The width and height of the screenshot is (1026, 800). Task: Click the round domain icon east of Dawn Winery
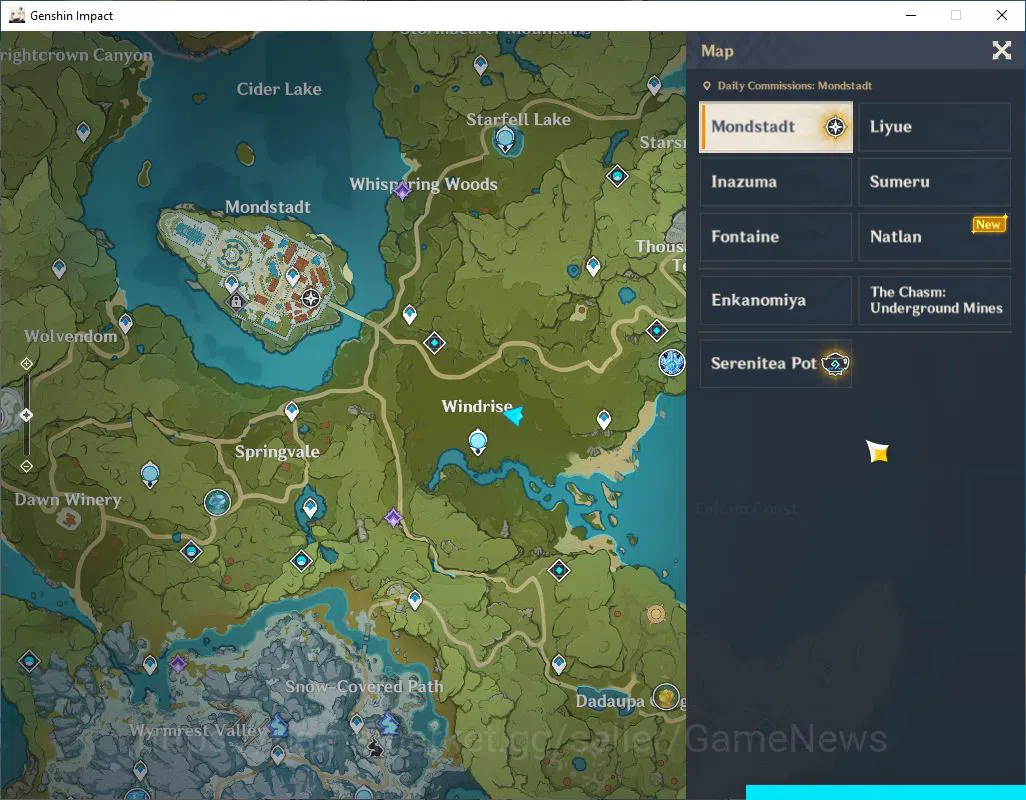[217, 502]
